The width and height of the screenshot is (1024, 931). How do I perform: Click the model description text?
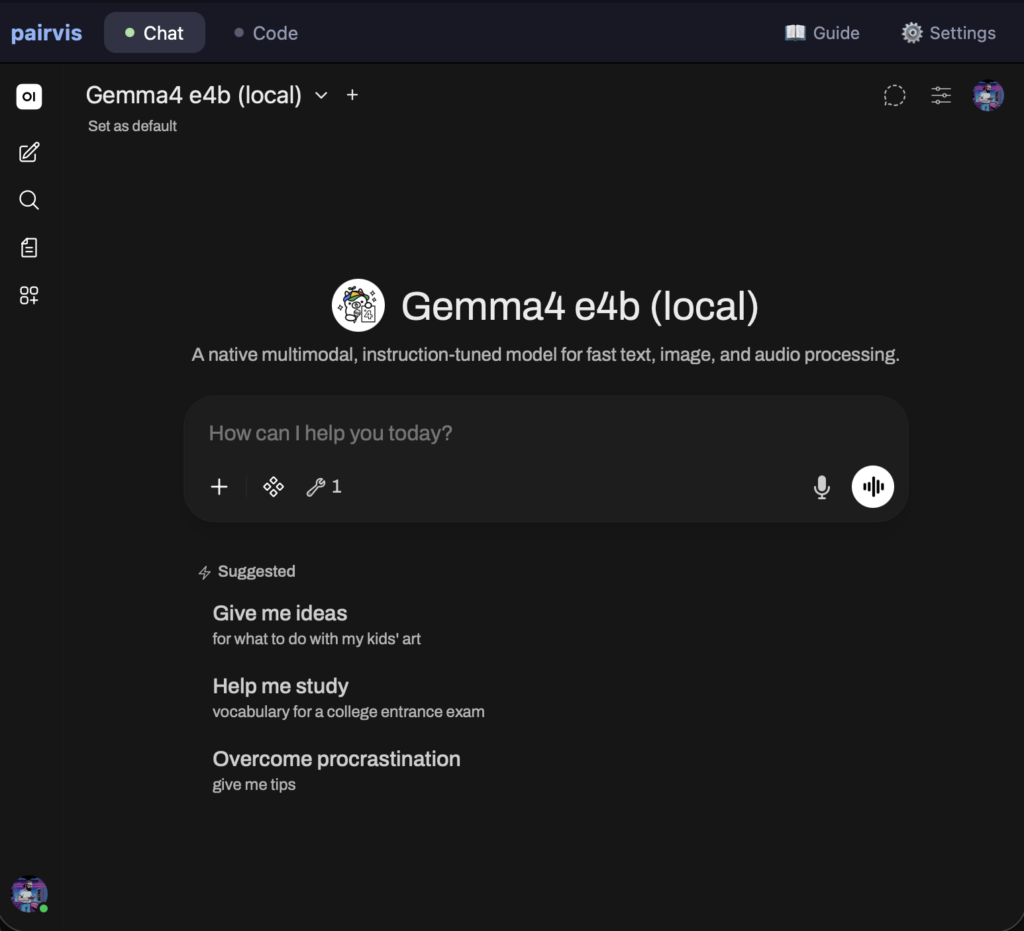(545, 355)
